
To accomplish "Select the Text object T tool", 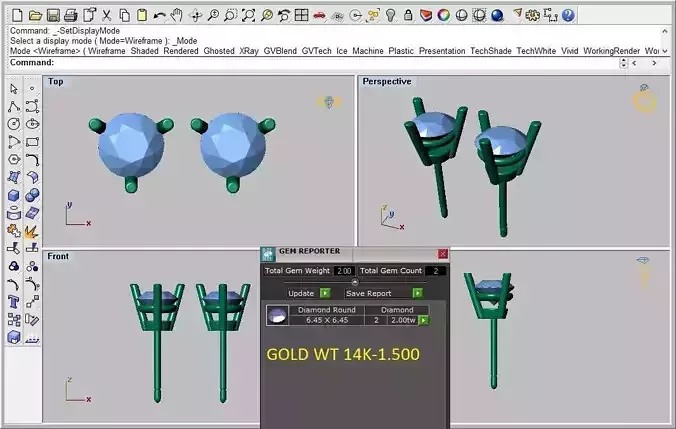I will 14,302.
